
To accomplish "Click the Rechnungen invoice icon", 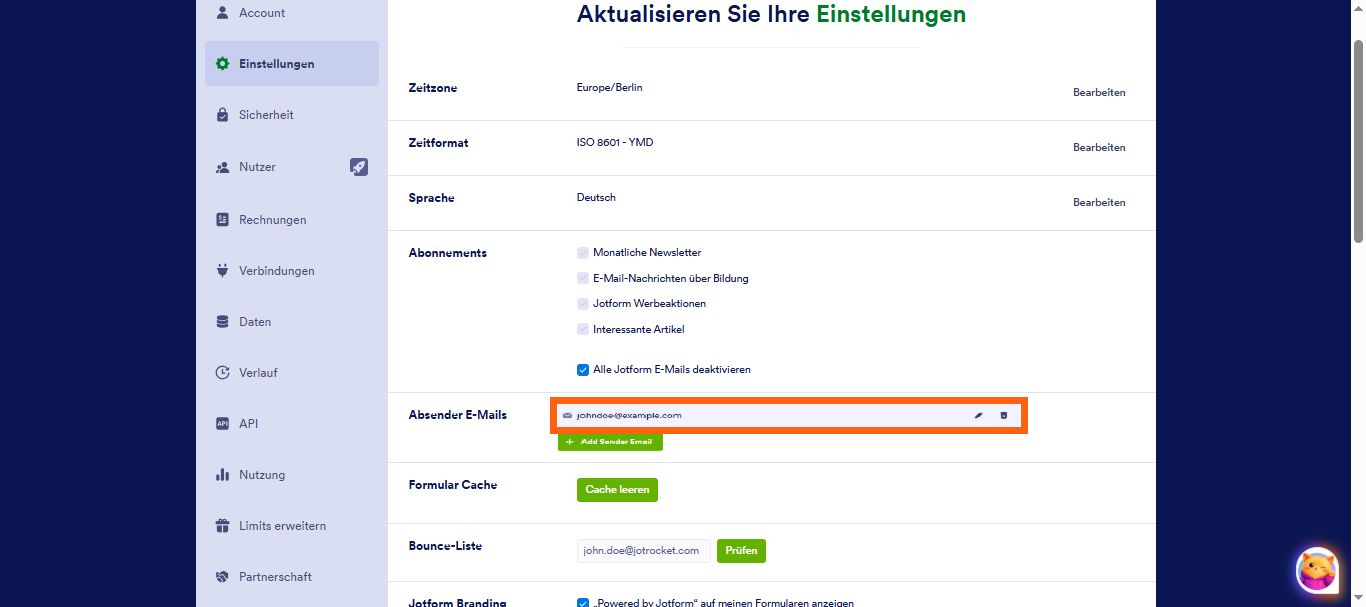I will click(223, 220).
